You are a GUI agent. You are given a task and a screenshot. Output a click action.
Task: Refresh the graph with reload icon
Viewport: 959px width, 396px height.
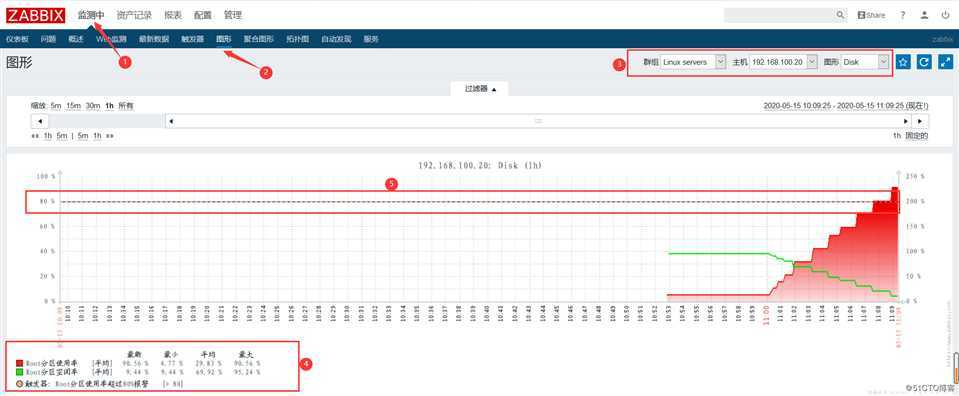(x=924, y=62)
